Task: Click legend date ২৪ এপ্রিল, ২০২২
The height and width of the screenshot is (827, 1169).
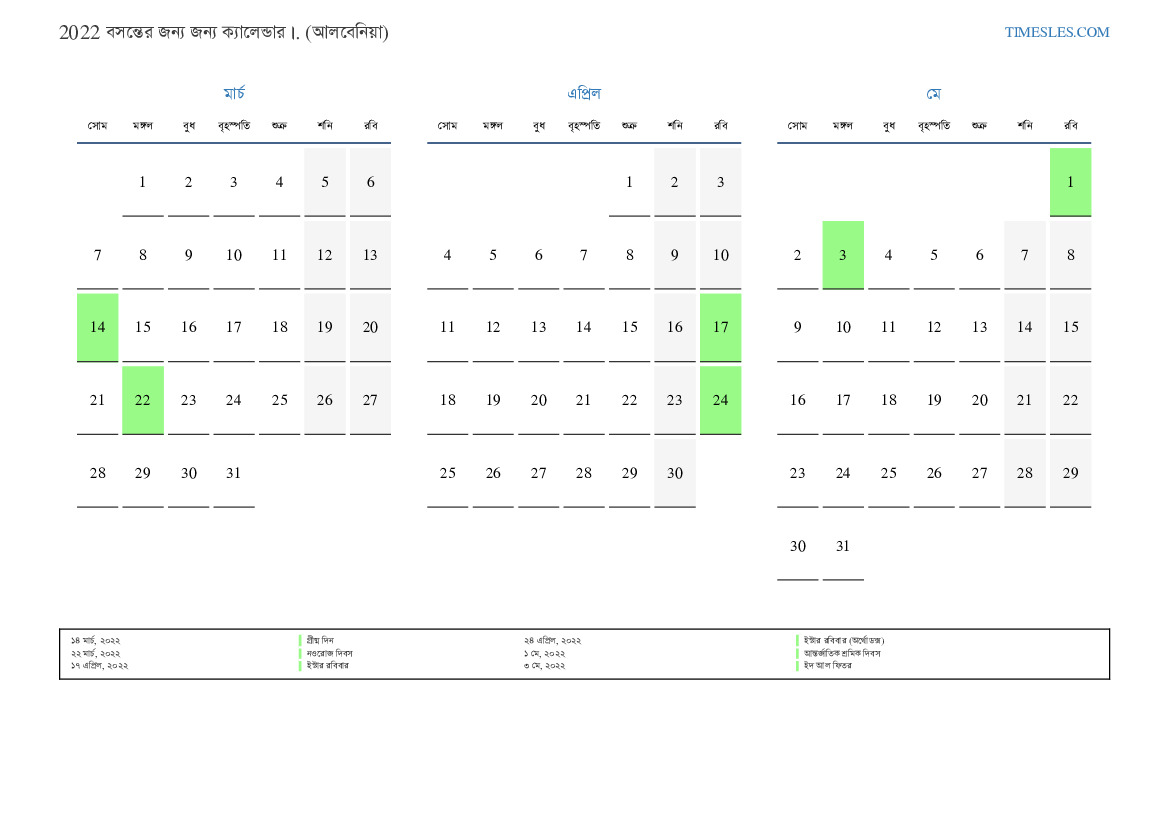Action: 552,640
